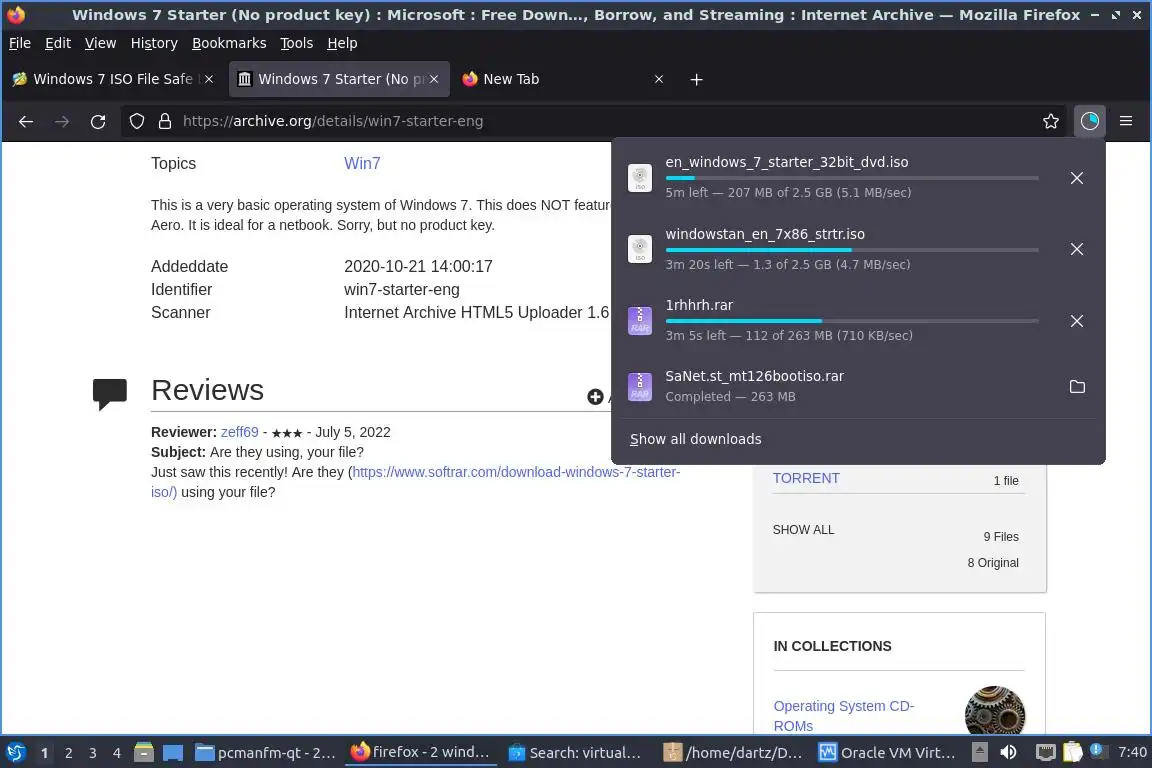
Task: Open the History menu
Action: [154, 43]
